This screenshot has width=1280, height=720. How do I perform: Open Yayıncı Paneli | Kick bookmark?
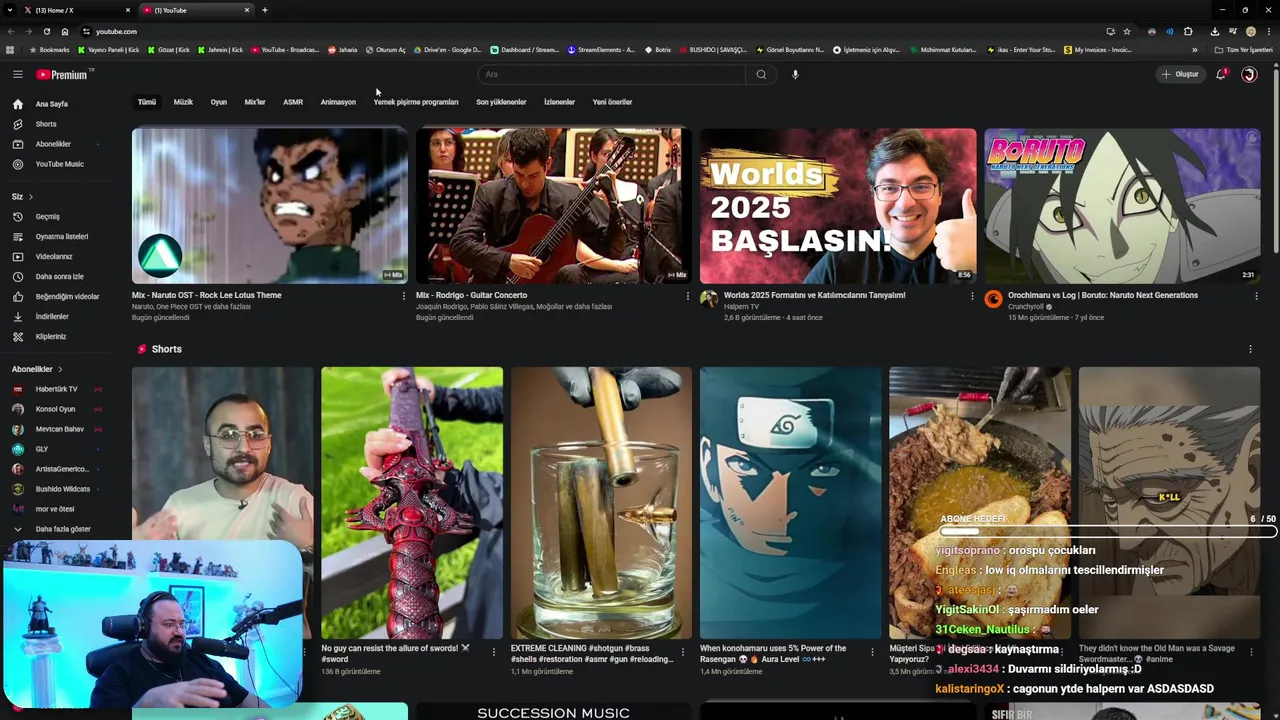(108, 50)
